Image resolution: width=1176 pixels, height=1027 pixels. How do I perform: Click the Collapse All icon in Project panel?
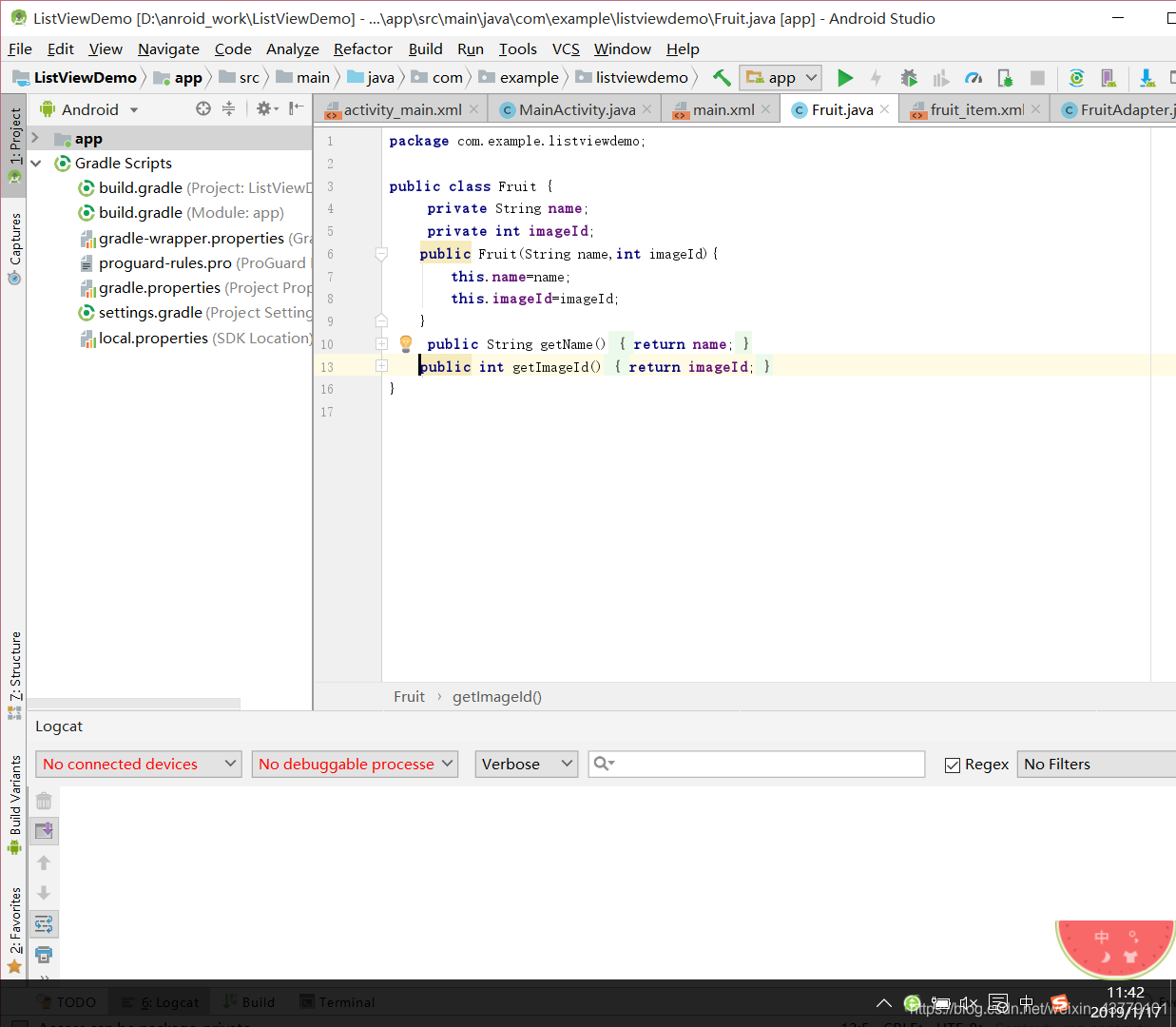pos(228,109)
